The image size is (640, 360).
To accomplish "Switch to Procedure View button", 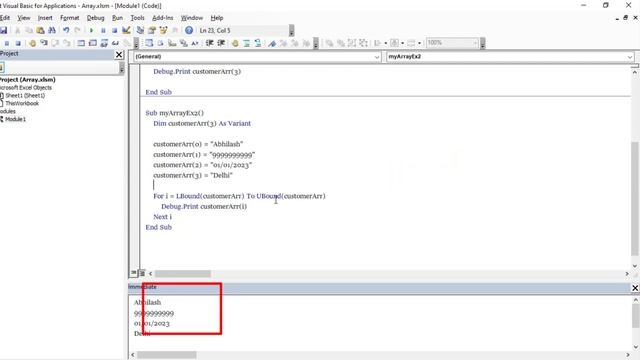I will [x=134, y=273].
